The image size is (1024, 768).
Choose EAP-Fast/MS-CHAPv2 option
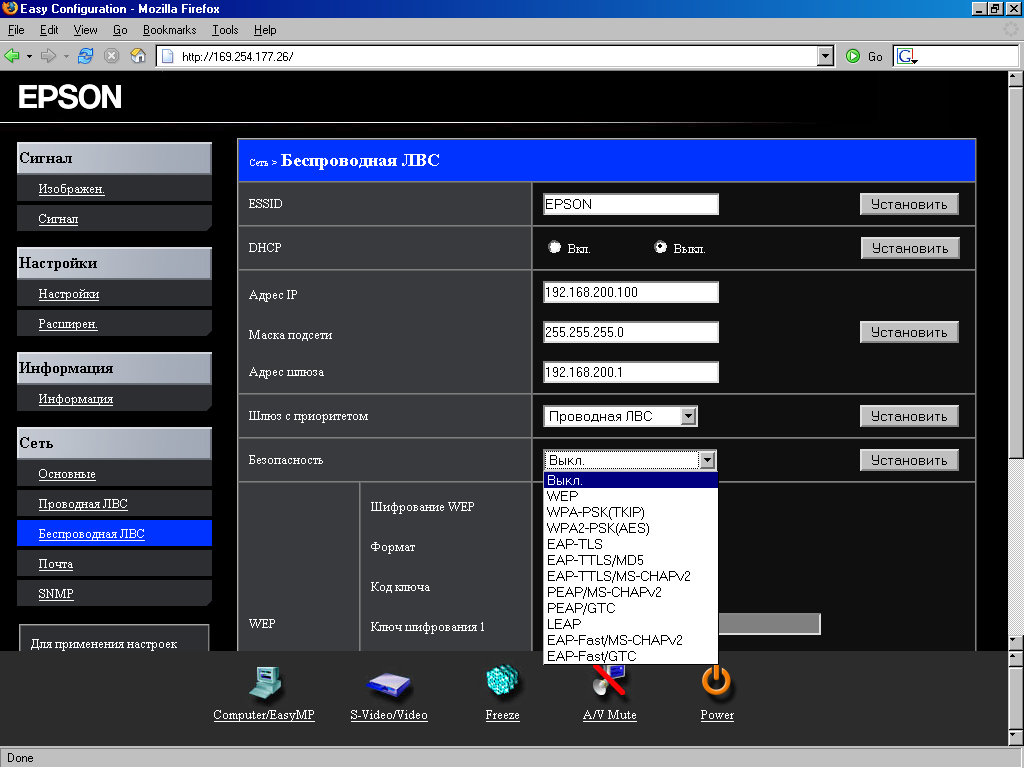(x=631, y=640)
